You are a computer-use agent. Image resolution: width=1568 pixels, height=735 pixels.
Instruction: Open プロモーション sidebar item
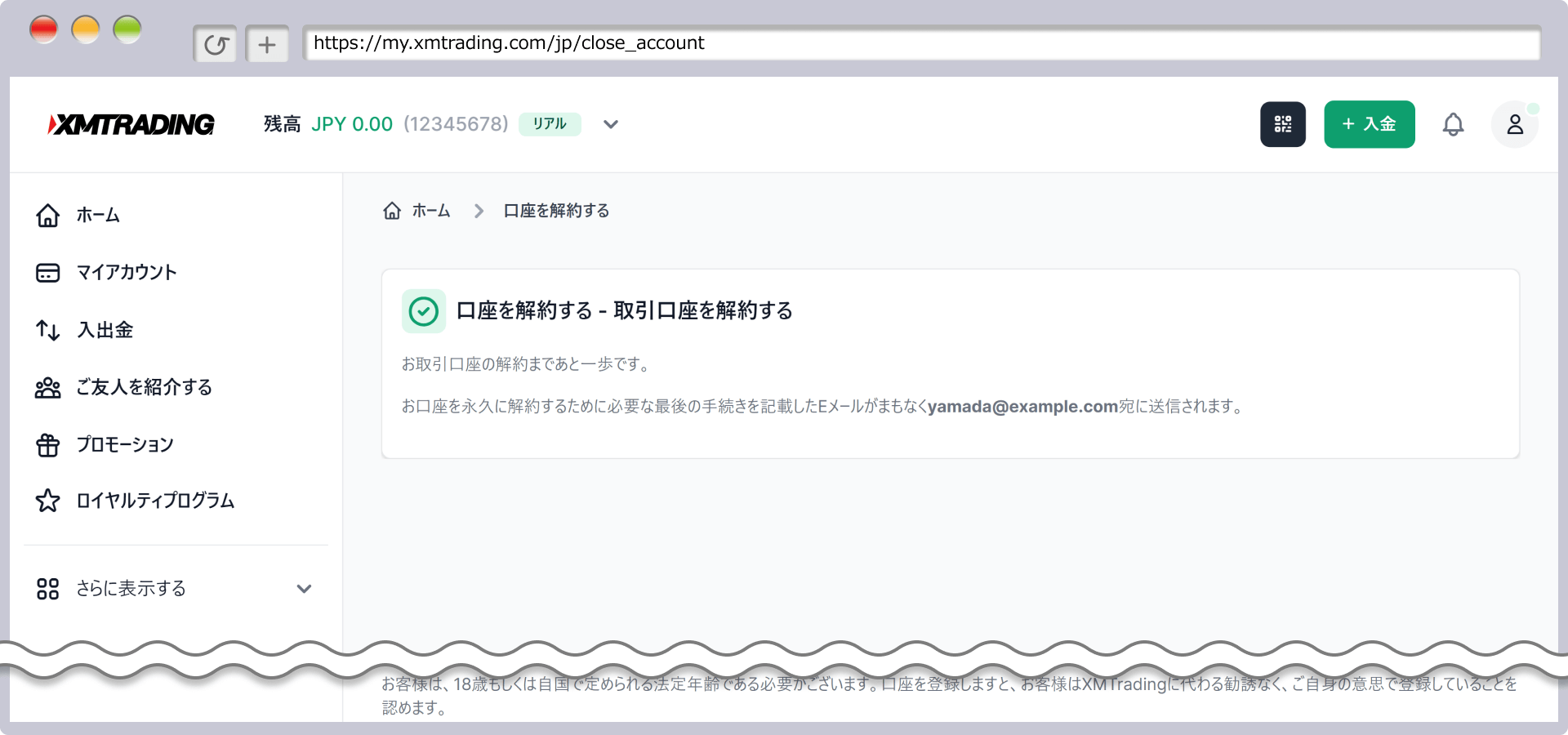(124, 444)
